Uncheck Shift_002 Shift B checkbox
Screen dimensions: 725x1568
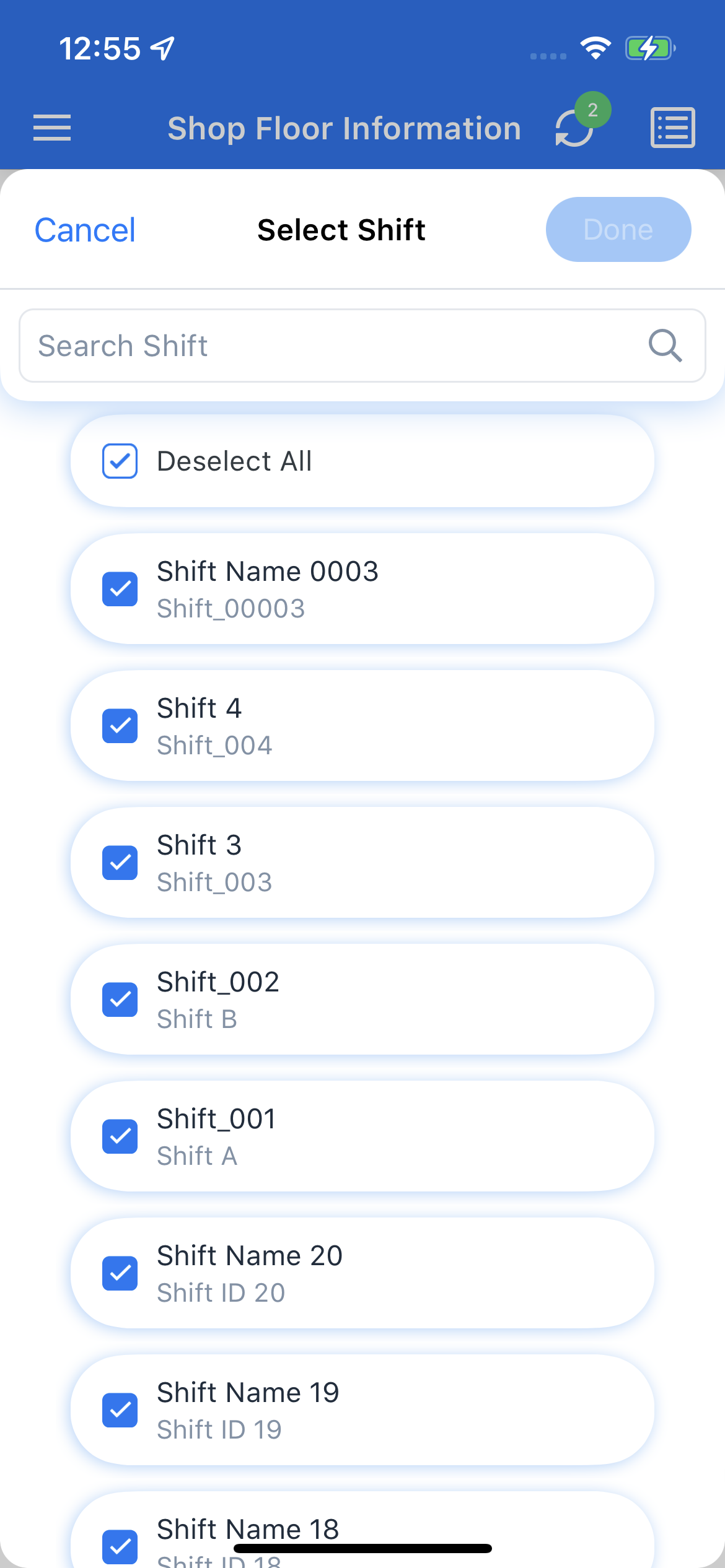(x=120, y=1000)
